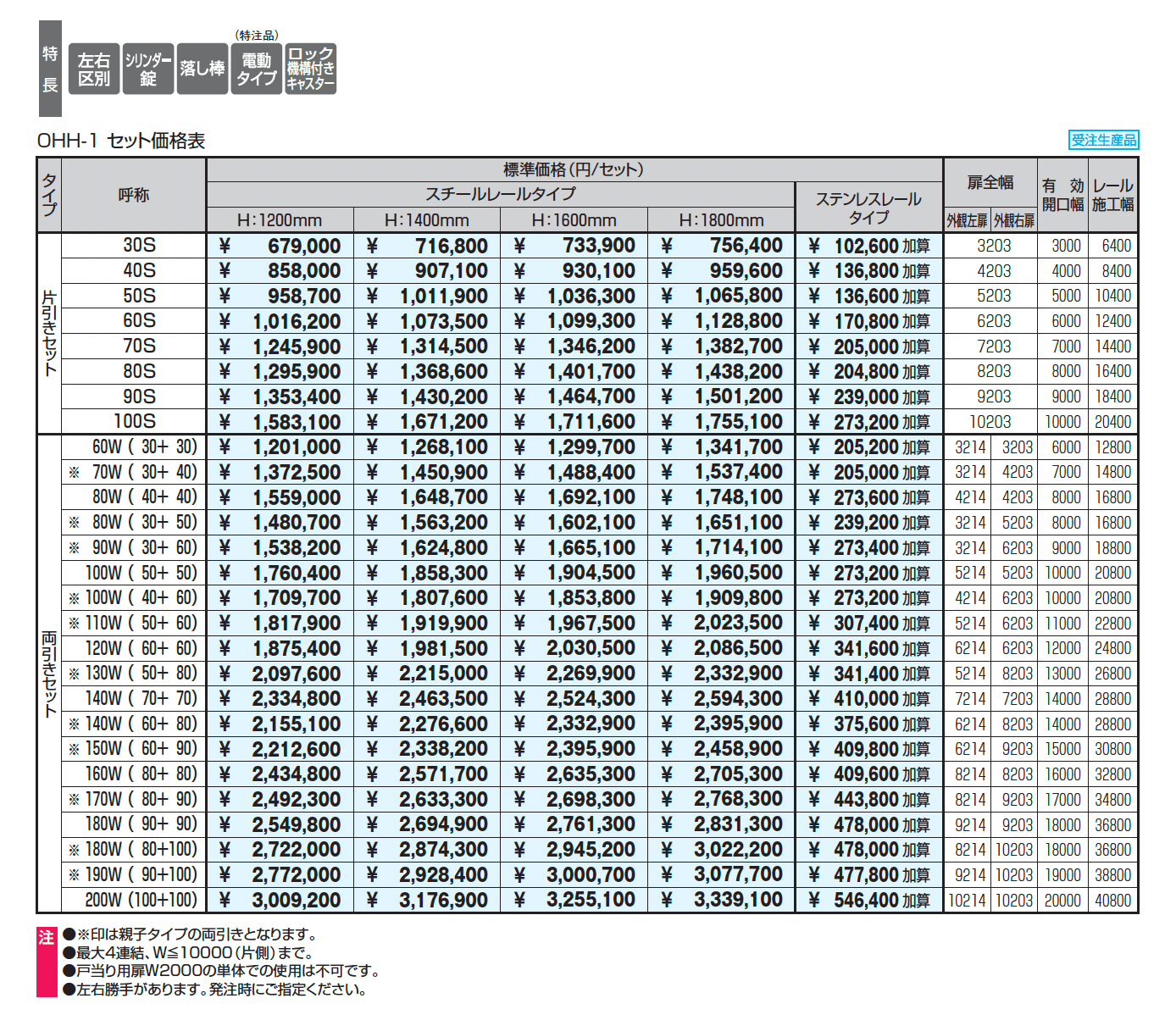
Task: Click the シリンダー錠 feature badge
Action: click(x=148, y=69)
